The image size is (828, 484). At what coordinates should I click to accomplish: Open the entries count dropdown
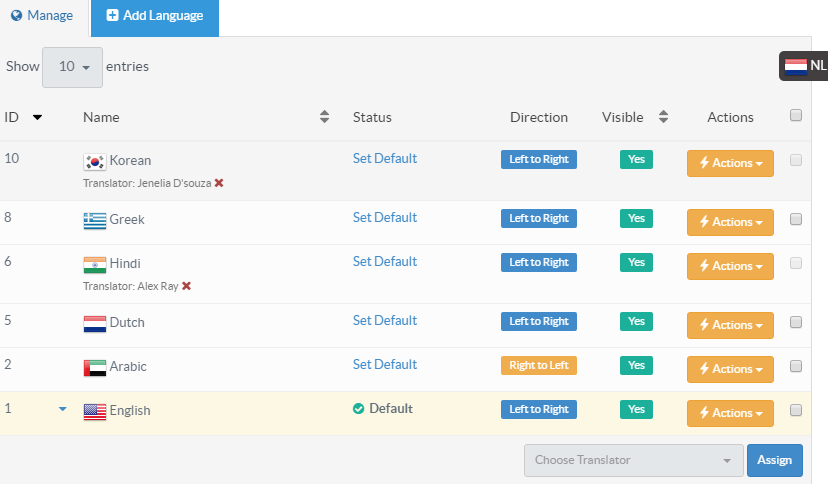[x=72, y=67]
